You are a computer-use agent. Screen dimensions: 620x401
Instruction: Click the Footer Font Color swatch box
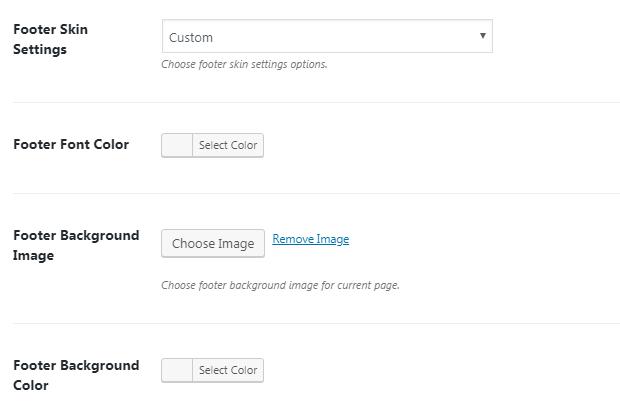(177, 145)
